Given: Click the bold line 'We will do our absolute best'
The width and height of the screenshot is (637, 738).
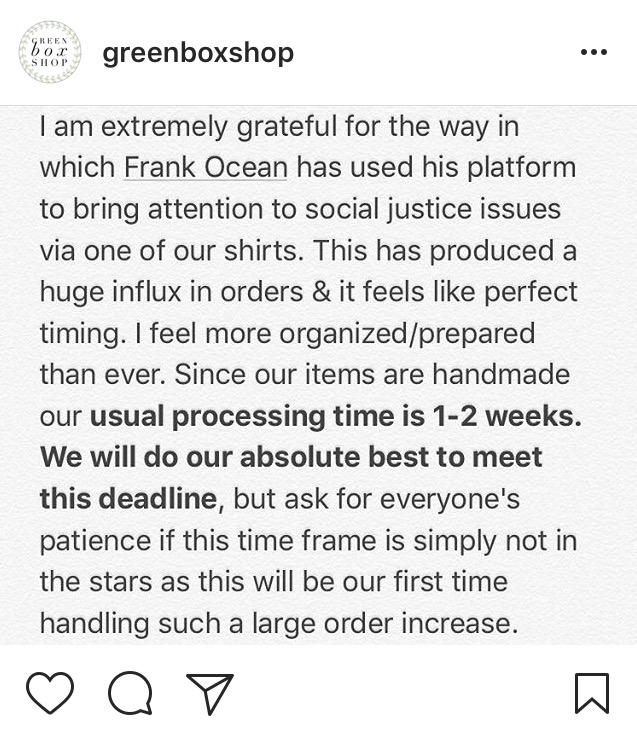Looking at the screenshot, I should (291, 457).
